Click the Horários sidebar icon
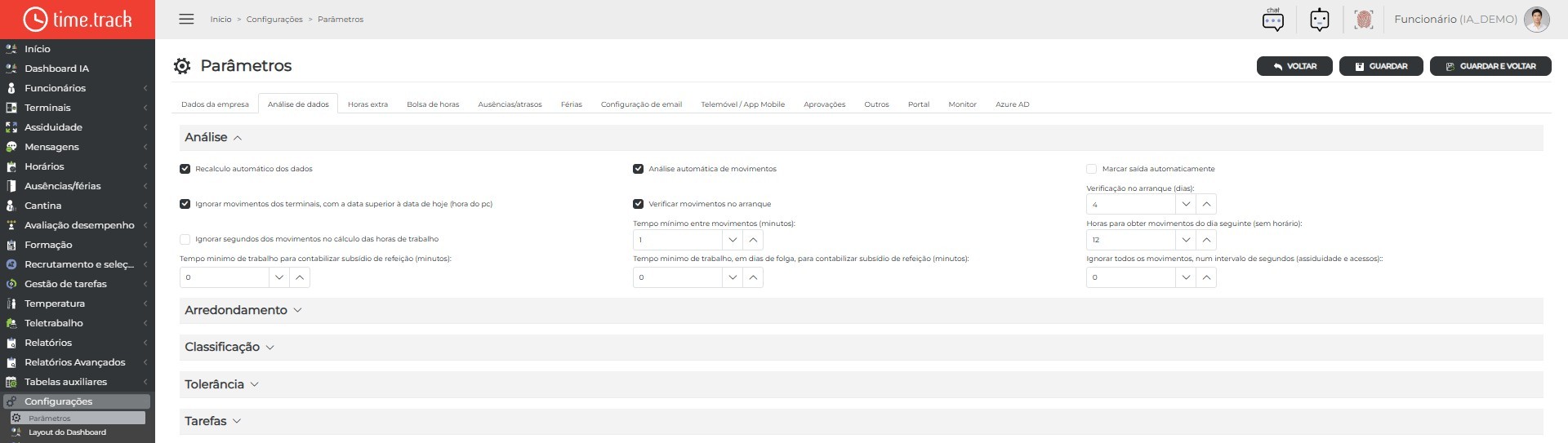 click(x=11, y=166)
